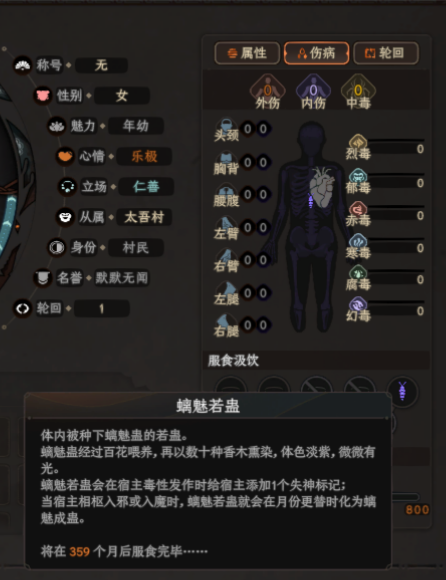Viewport: 446px width, 580px height.
Task: Select the 腐毒 poison type icon
Action: 358,274
